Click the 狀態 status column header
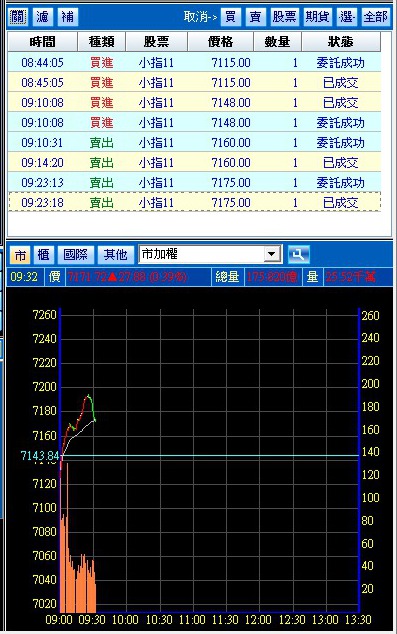 [341, 41]
